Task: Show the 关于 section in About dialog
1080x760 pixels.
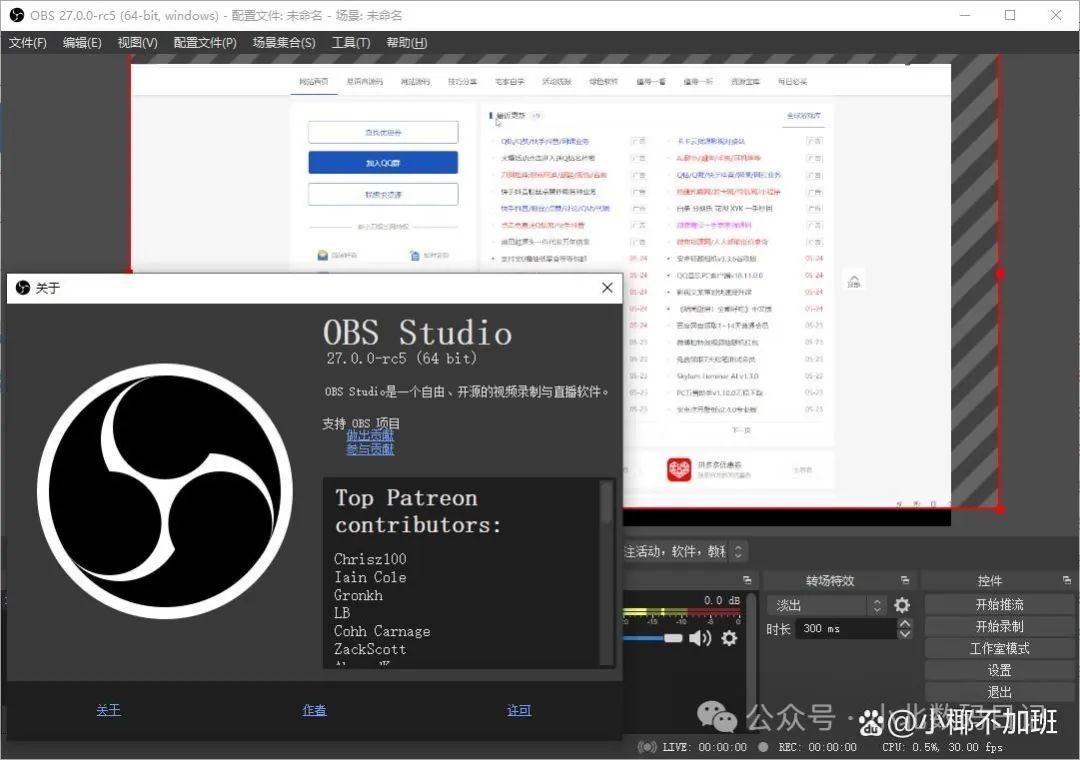Action: point(108,710)
